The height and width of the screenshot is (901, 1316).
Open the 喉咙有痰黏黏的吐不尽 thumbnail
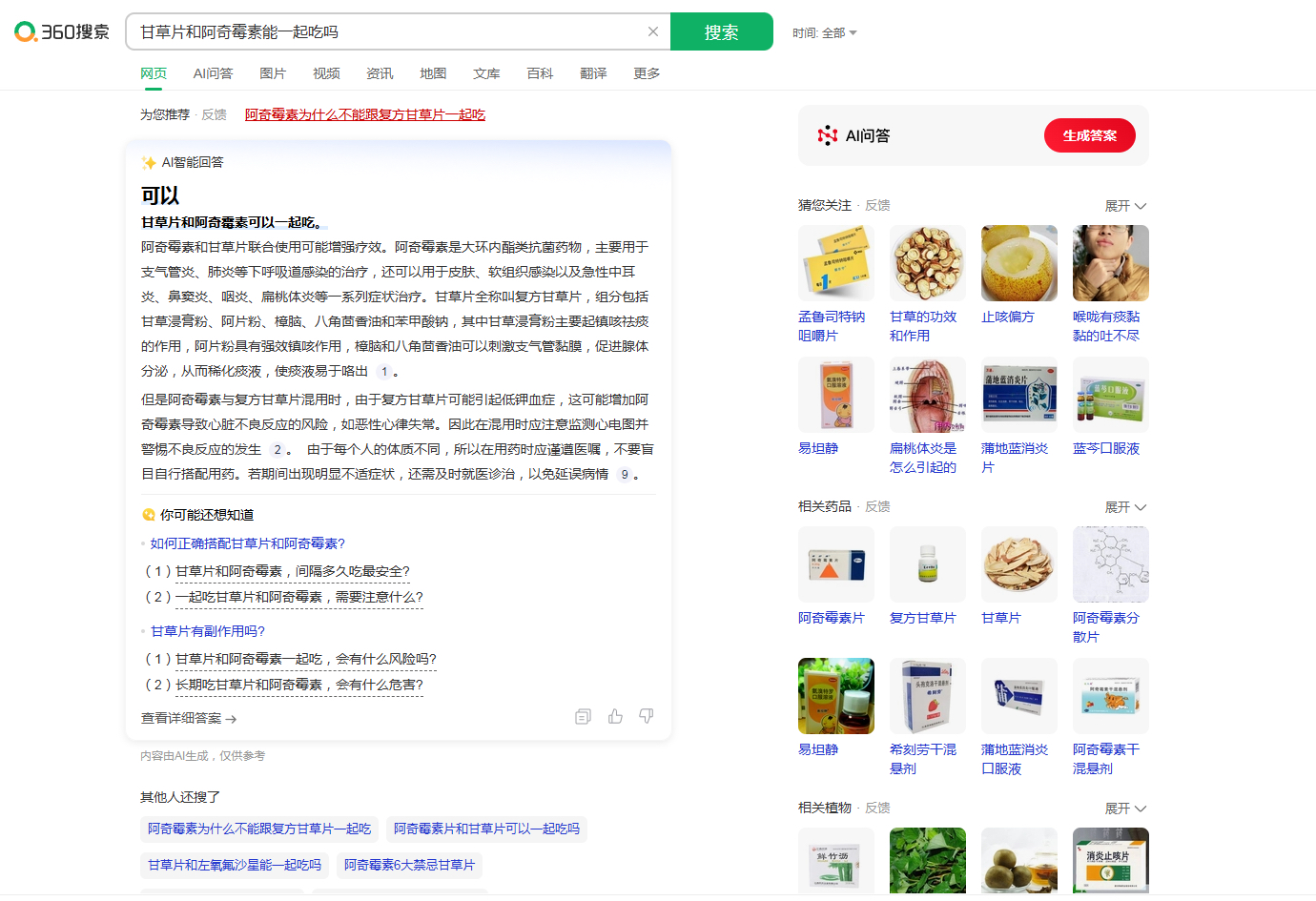[x=1111, y=263]
